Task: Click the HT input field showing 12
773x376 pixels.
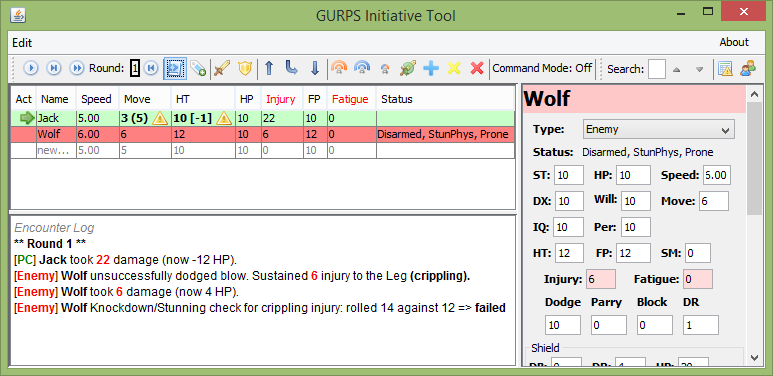Action: 569,253
